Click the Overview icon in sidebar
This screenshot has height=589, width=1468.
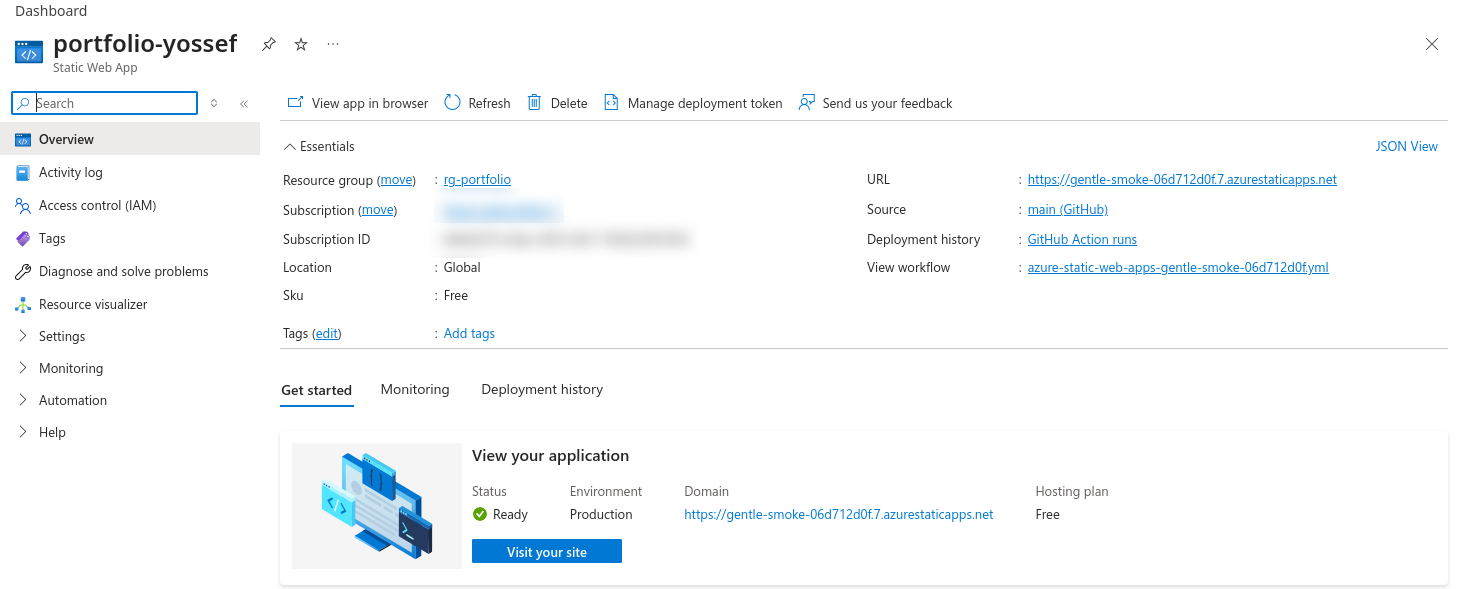click(23, 139)
